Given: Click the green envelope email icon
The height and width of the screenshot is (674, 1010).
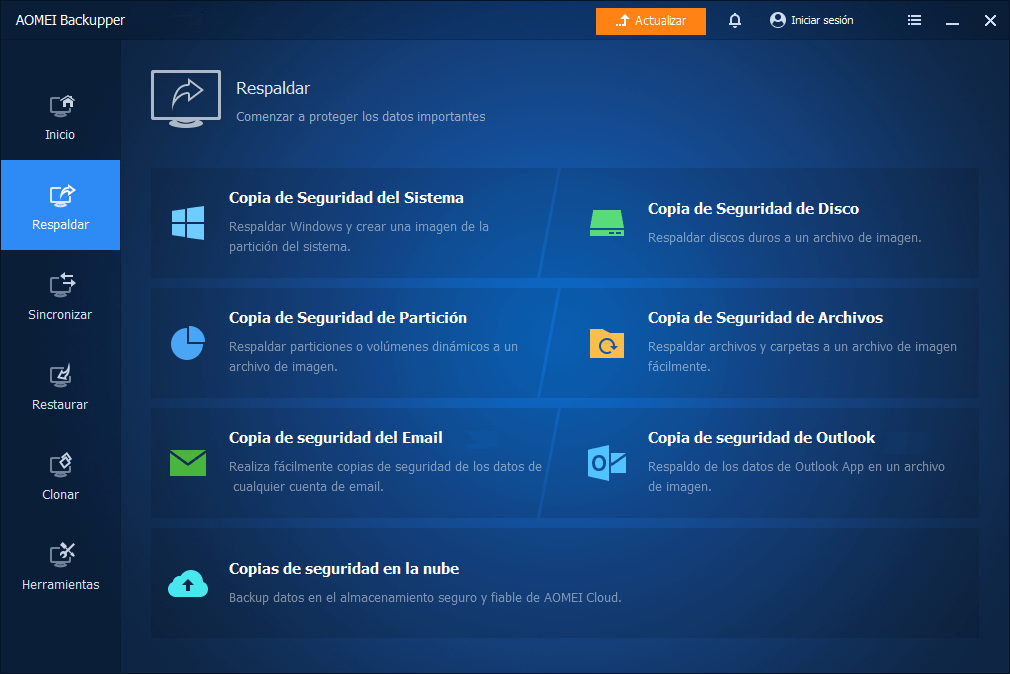Looking at the screenshot, I should pyautogui.click(x=188, y=463).
